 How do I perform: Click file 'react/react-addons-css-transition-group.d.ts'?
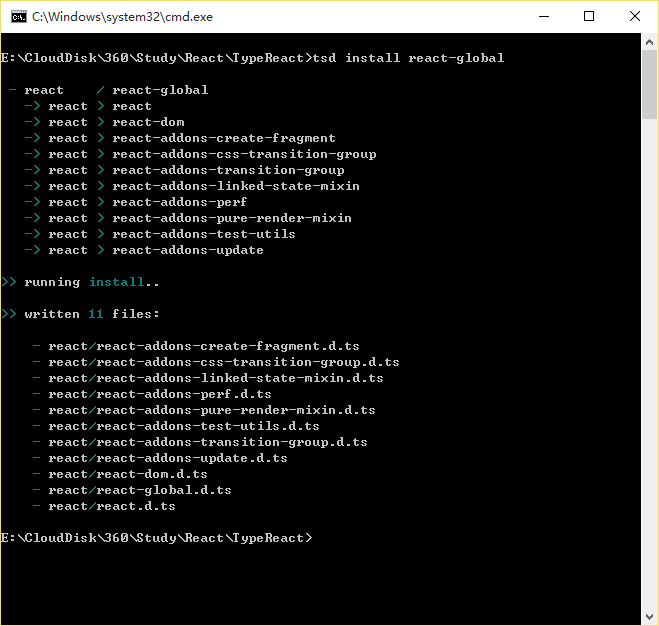[x=224, y=362]
